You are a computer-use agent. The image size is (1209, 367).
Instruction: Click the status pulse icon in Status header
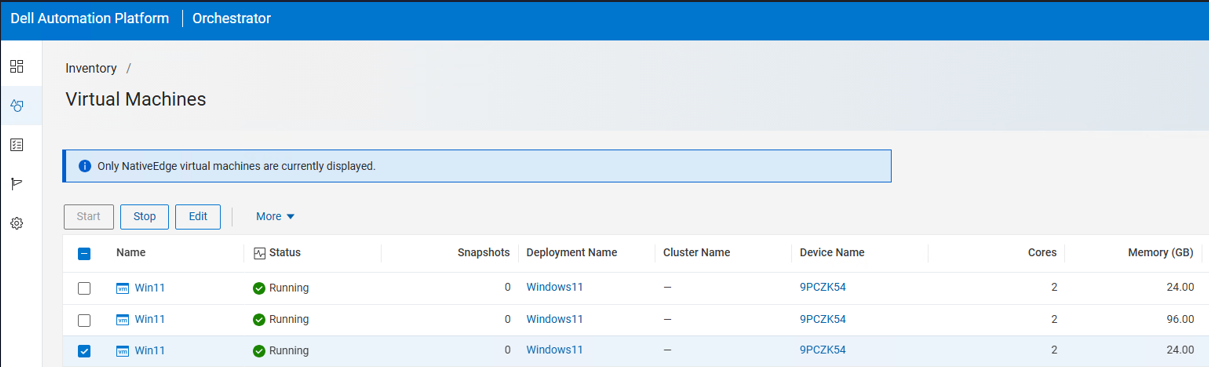pyautogui.click(x=260, y=253)
